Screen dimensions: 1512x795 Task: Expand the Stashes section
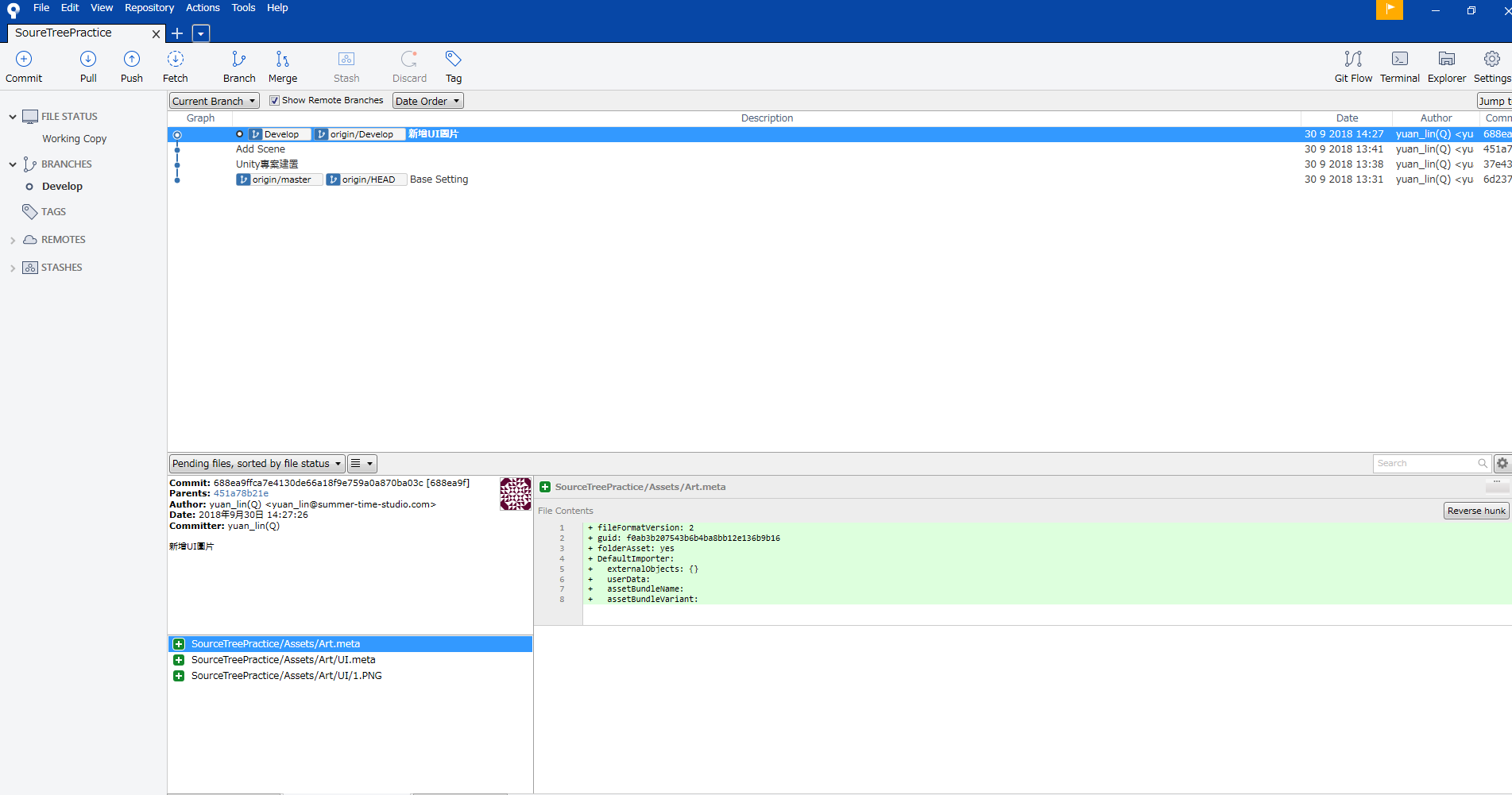pyautogui.click(x=13, y=268)
